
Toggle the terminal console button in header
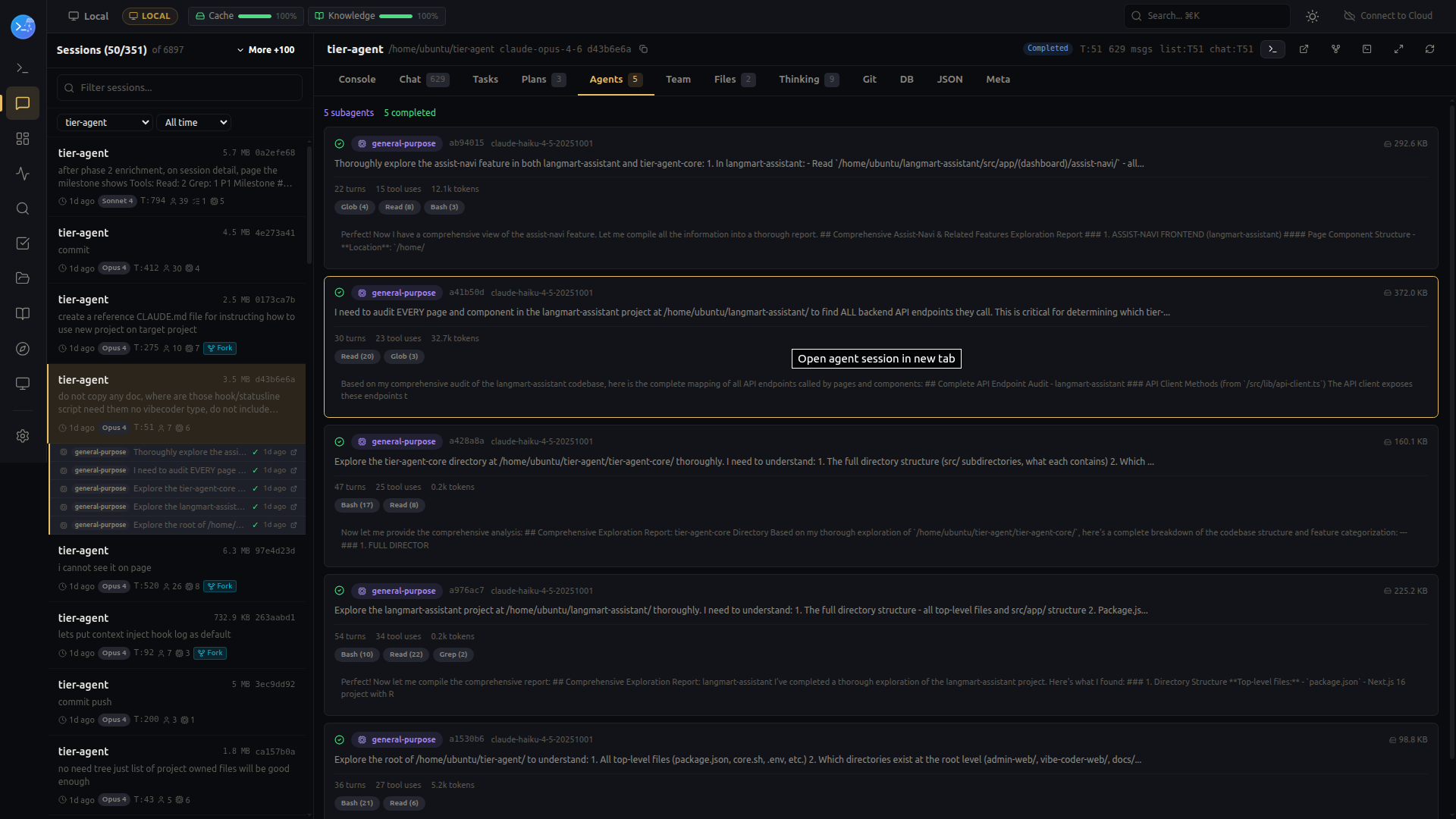(1272, 49)
